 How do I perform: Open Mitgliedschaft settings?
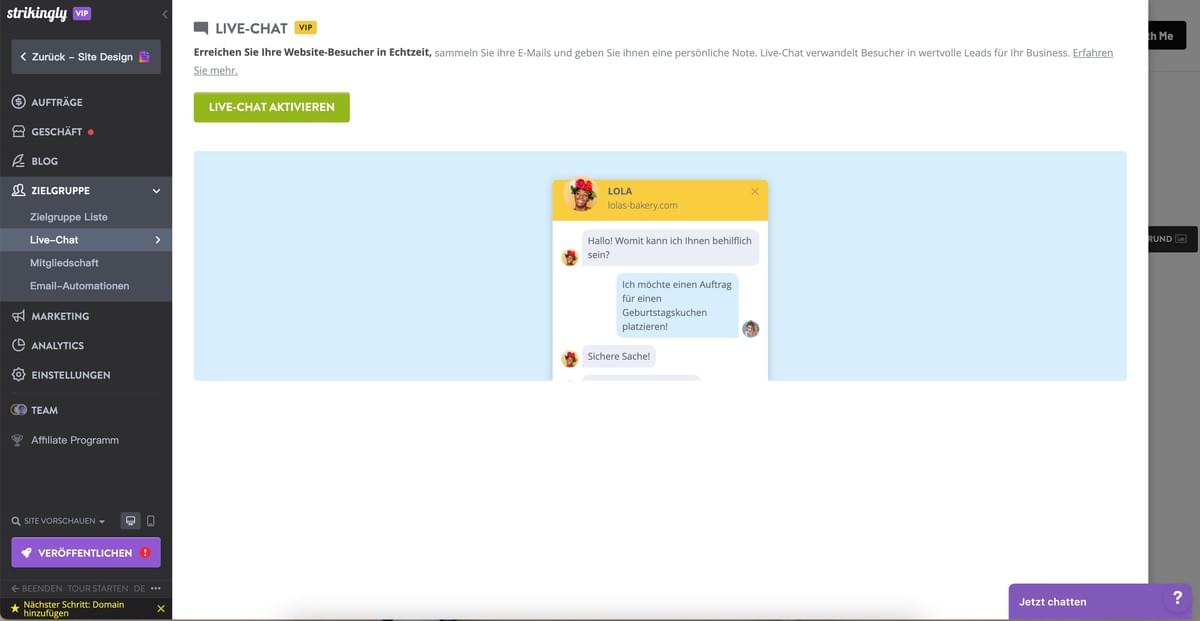click(x=64, y=263)
